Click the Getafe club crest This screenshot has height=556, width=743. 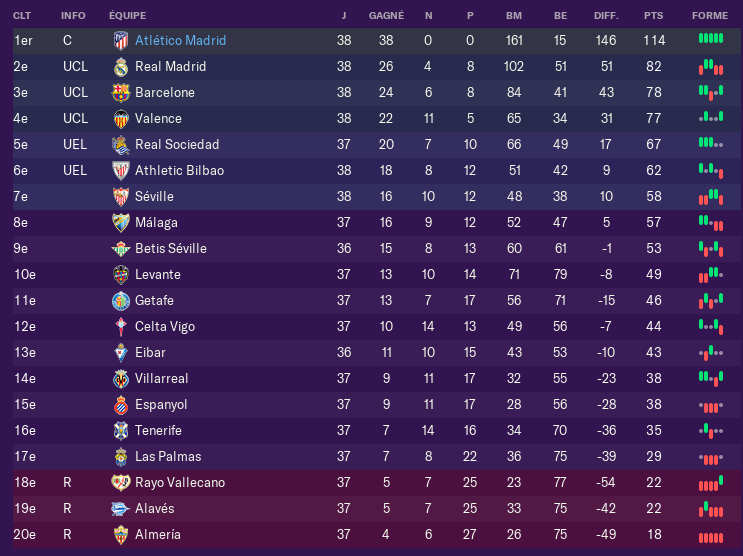coord(121,301)
